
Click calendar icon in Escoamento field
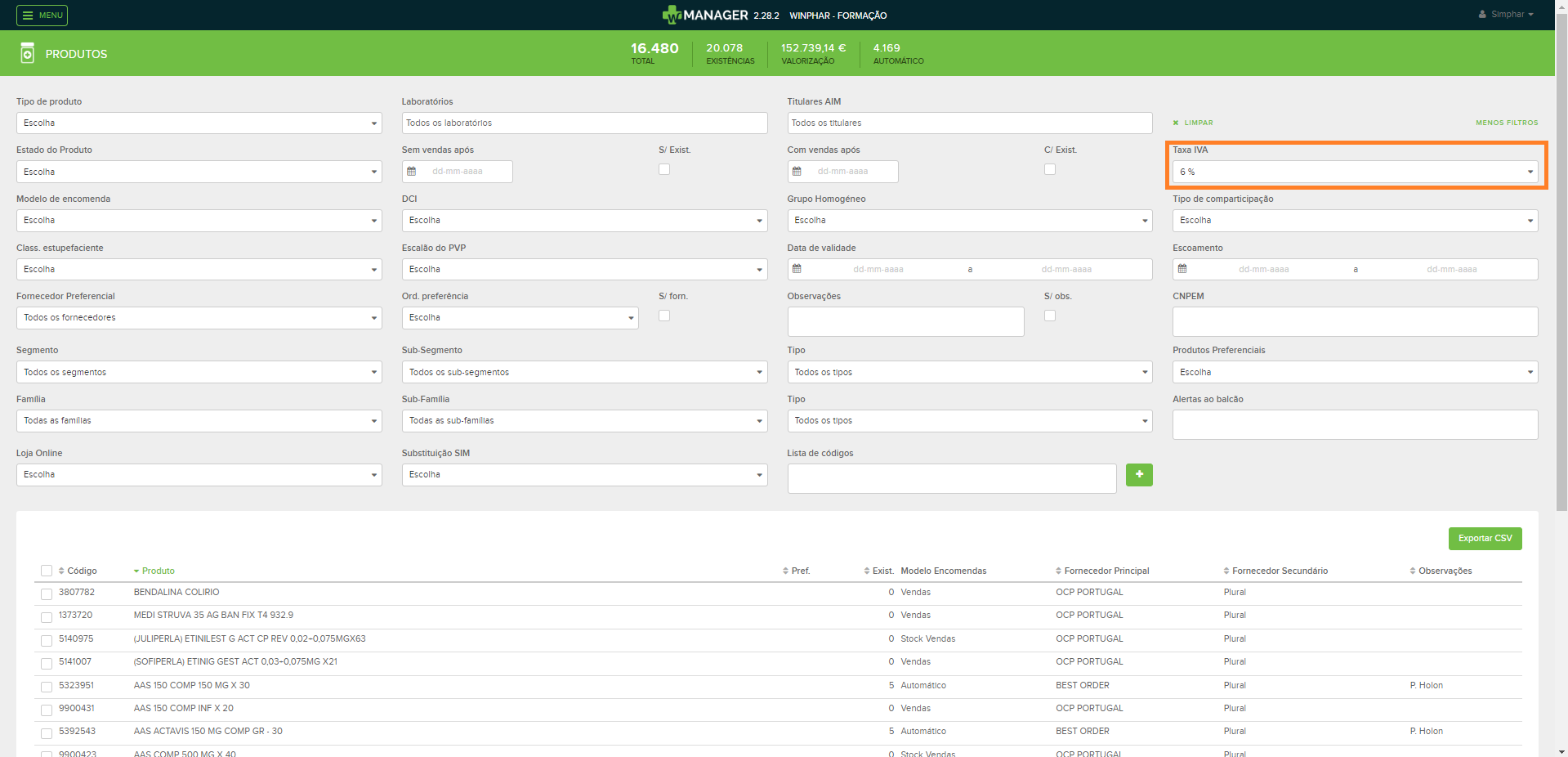point(1182,269)
